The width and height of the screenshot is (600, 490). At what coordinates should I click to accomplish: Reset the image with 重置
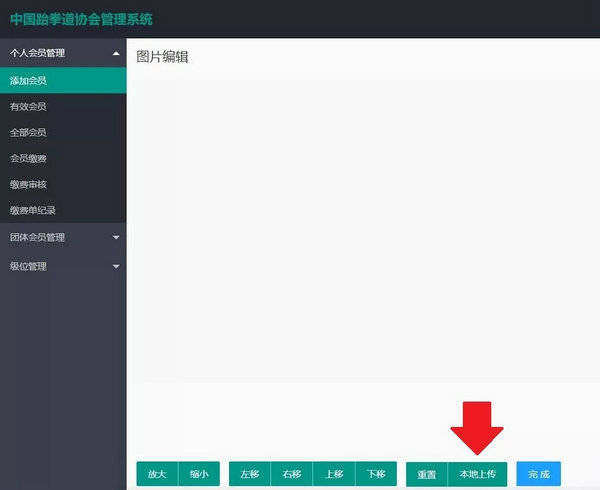[427, 474]
